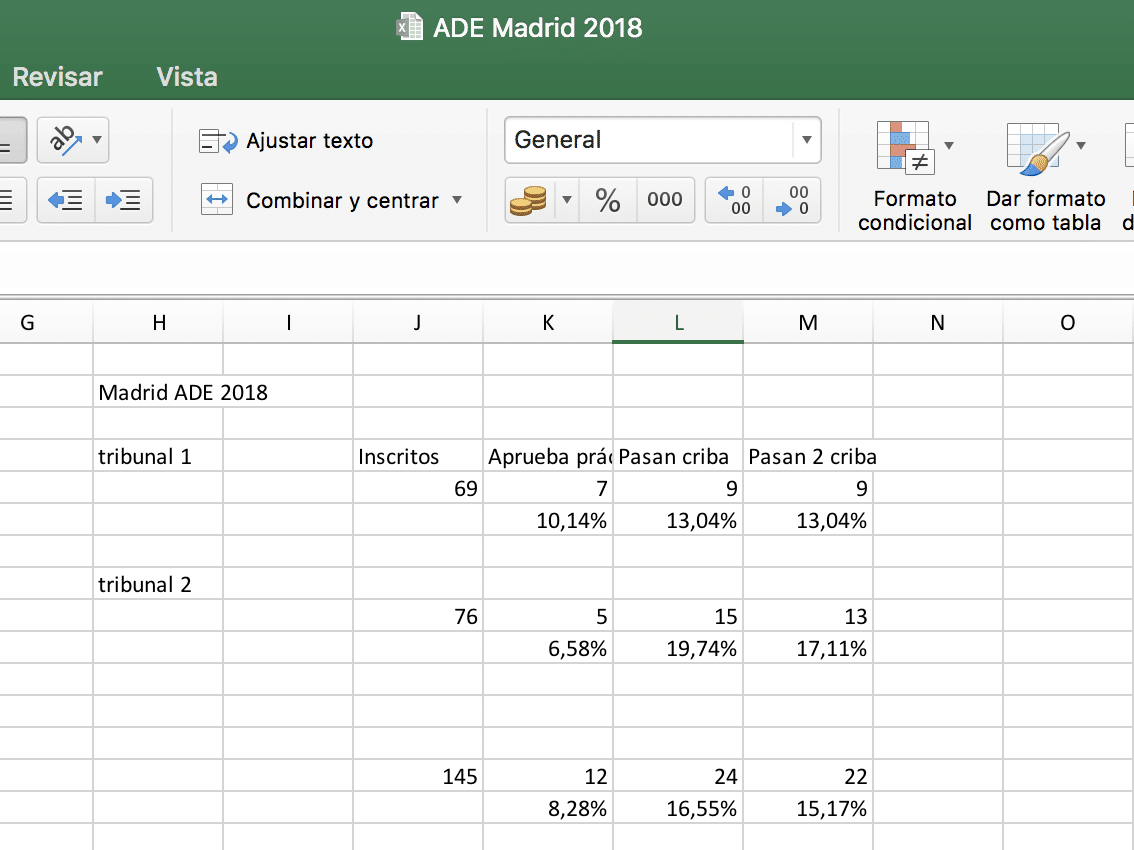This screenshot has width=1134, height=850.
Task: Click the Ajustar texto wrap icon
Action: pyautogui.click(x=218, y=141)
